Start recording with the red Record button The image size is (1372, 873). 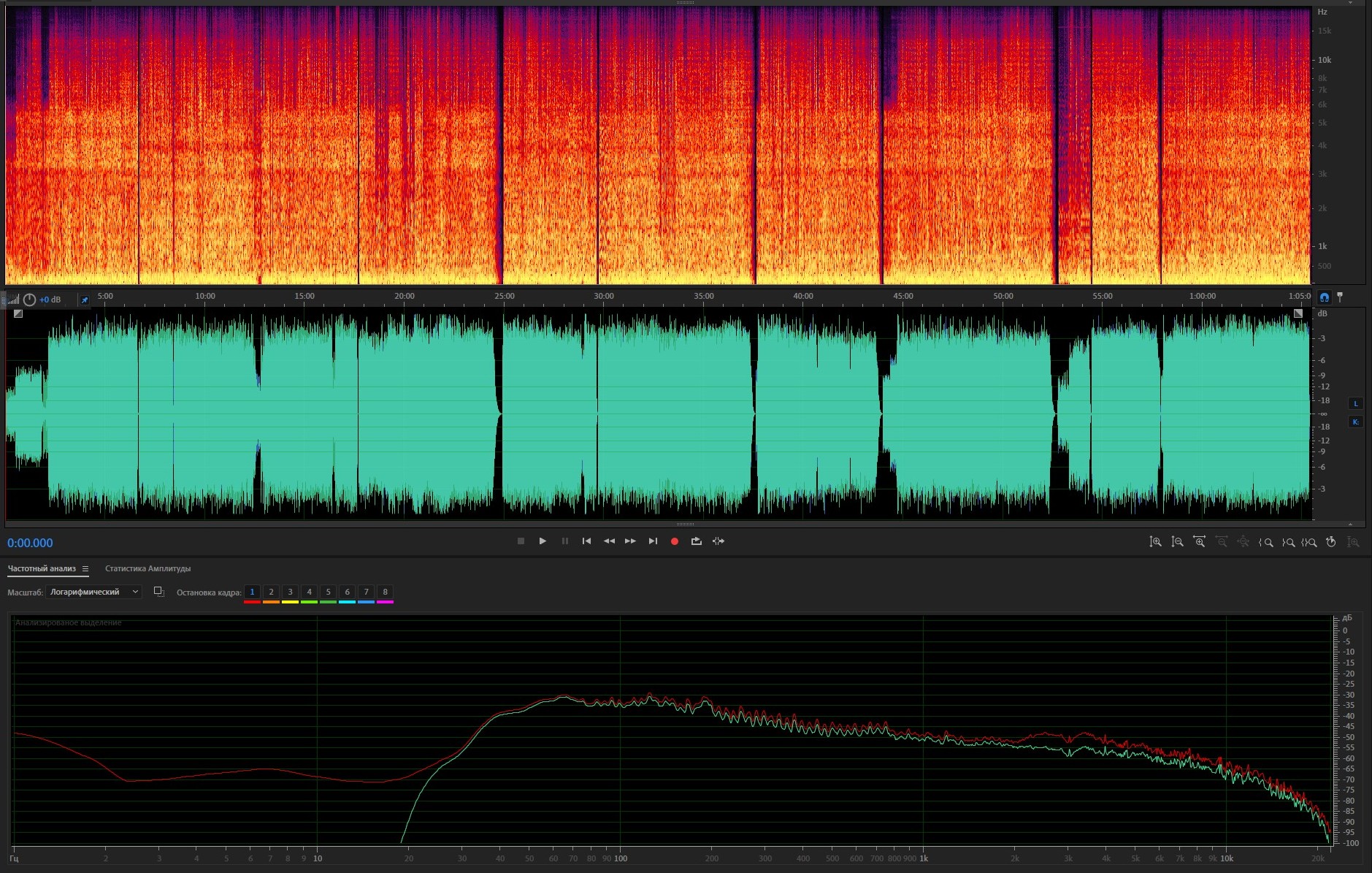674,541
